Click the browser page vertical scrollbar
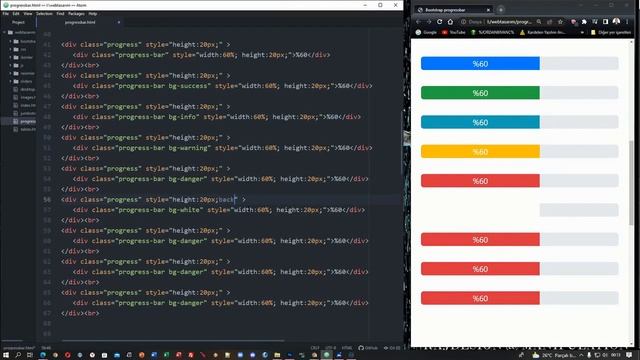 [x=631, y=182]
